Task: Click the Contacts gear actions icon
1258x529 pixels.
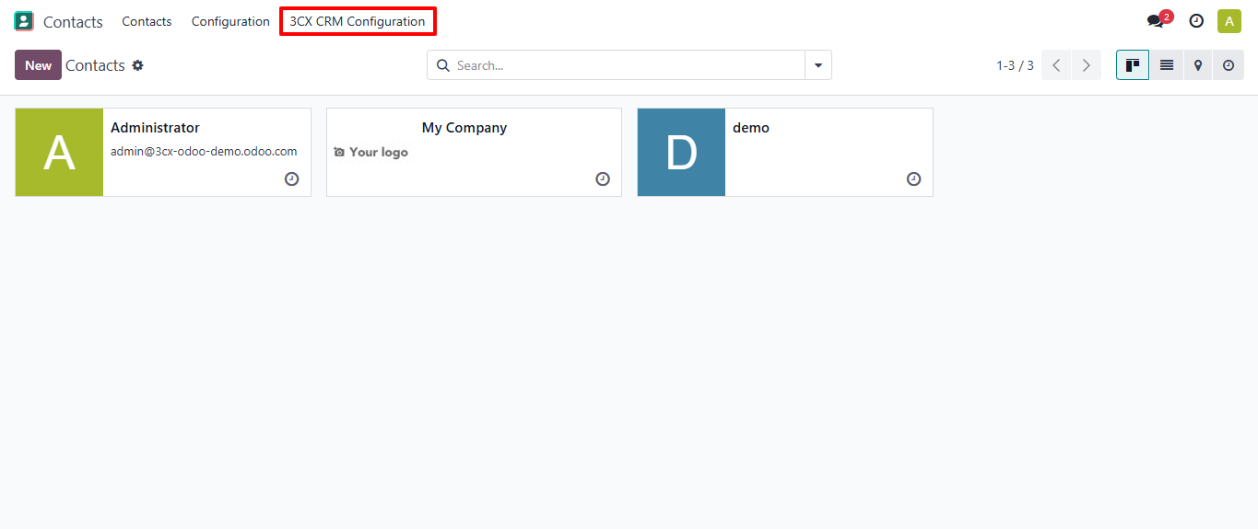Action: [138, 65]
